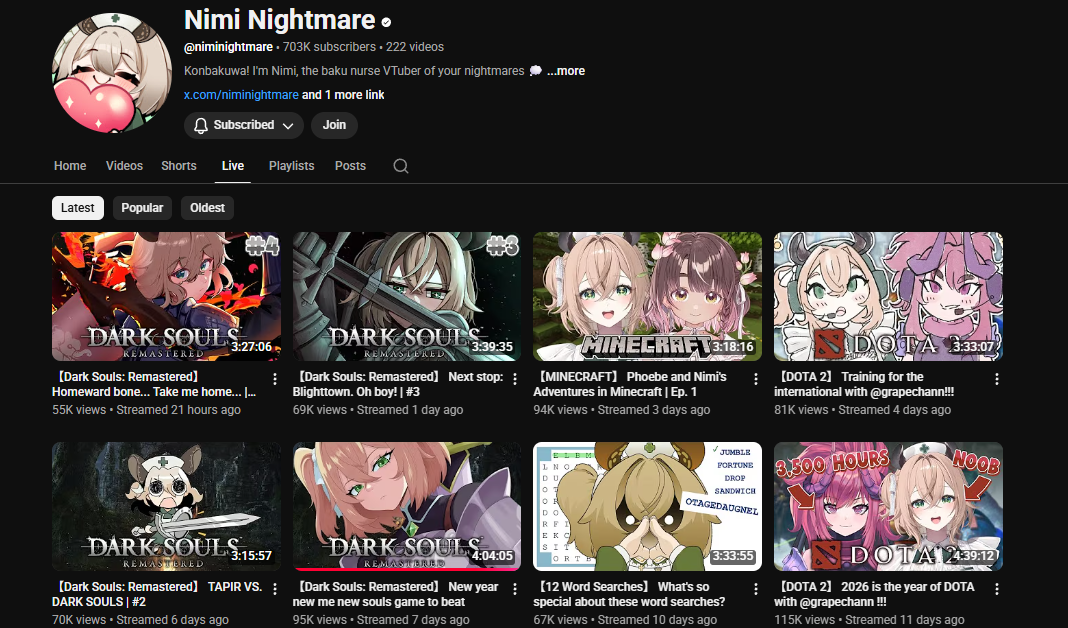Switch to the Home tab
The width and height of the screenshot is (1068, 628).
click(x=70, y=166)
